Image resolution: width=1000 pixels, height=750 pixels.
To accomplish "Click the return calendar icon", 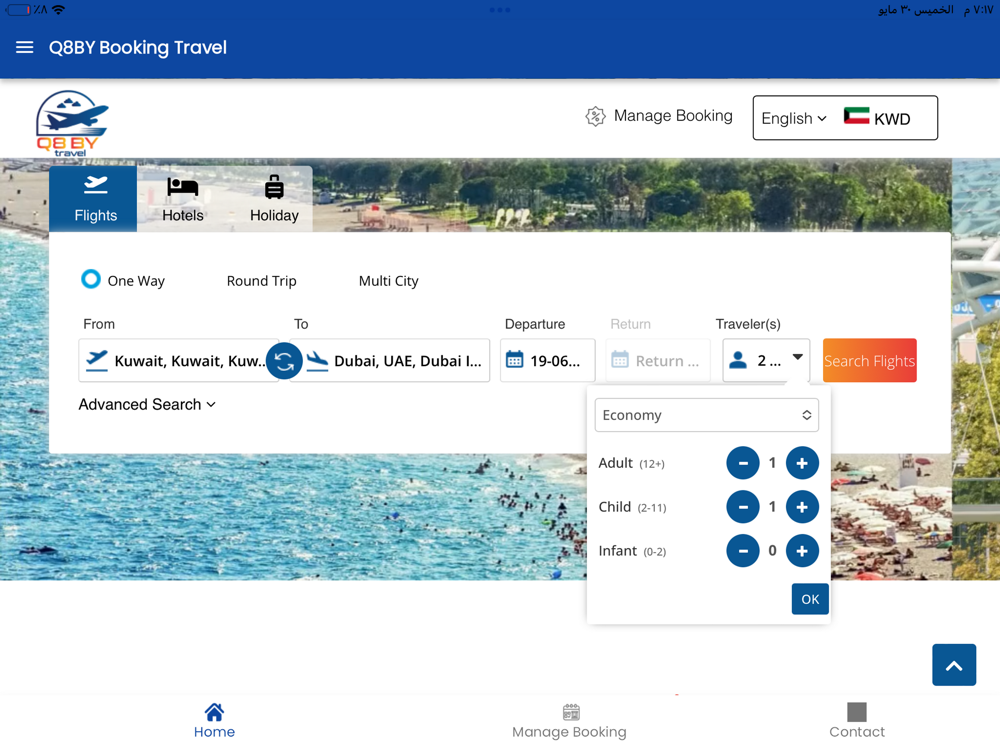I will click(x=620, y=360).
